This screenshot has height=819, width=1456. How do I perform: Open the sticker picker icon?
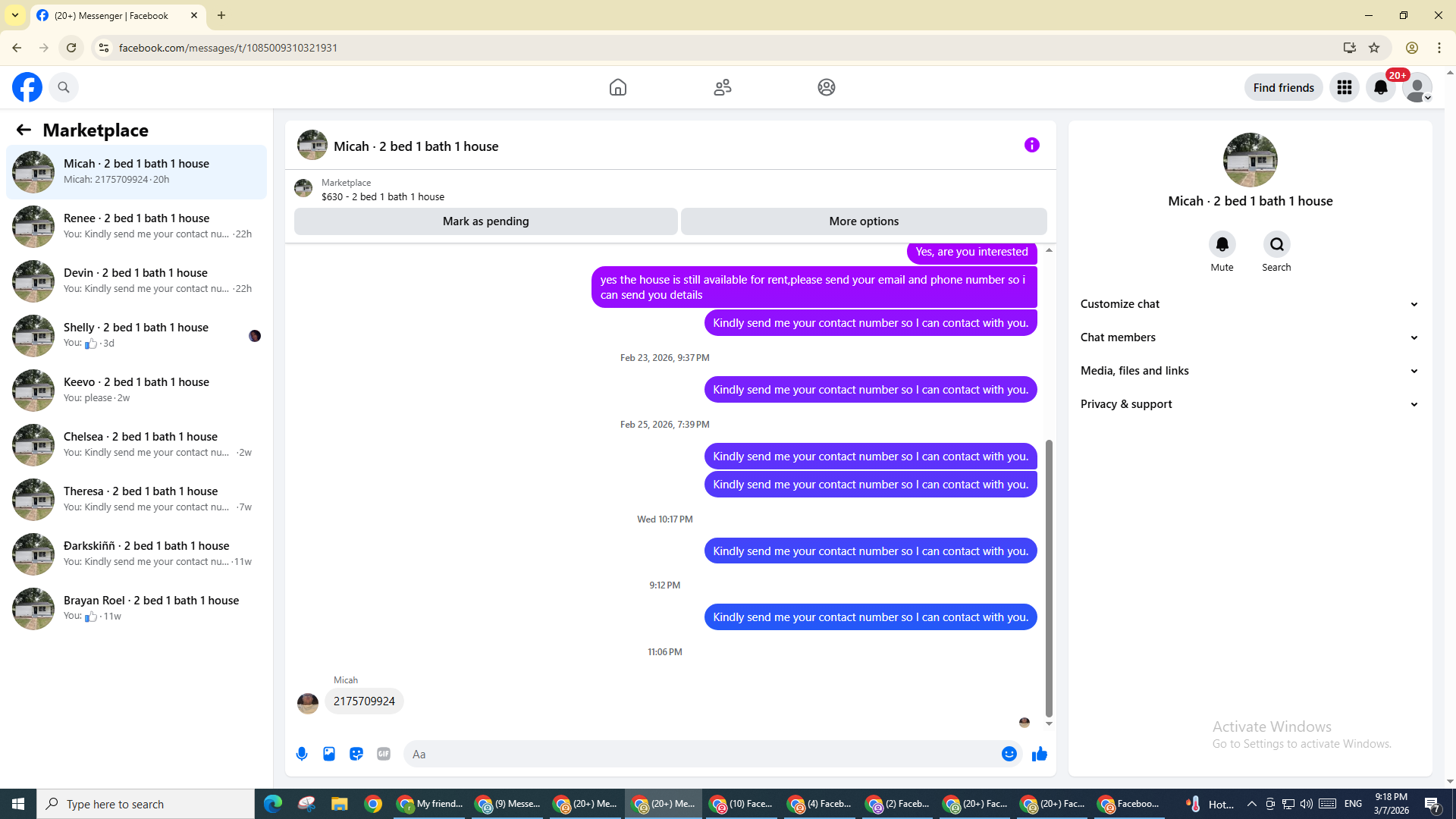tap(356, 754)
